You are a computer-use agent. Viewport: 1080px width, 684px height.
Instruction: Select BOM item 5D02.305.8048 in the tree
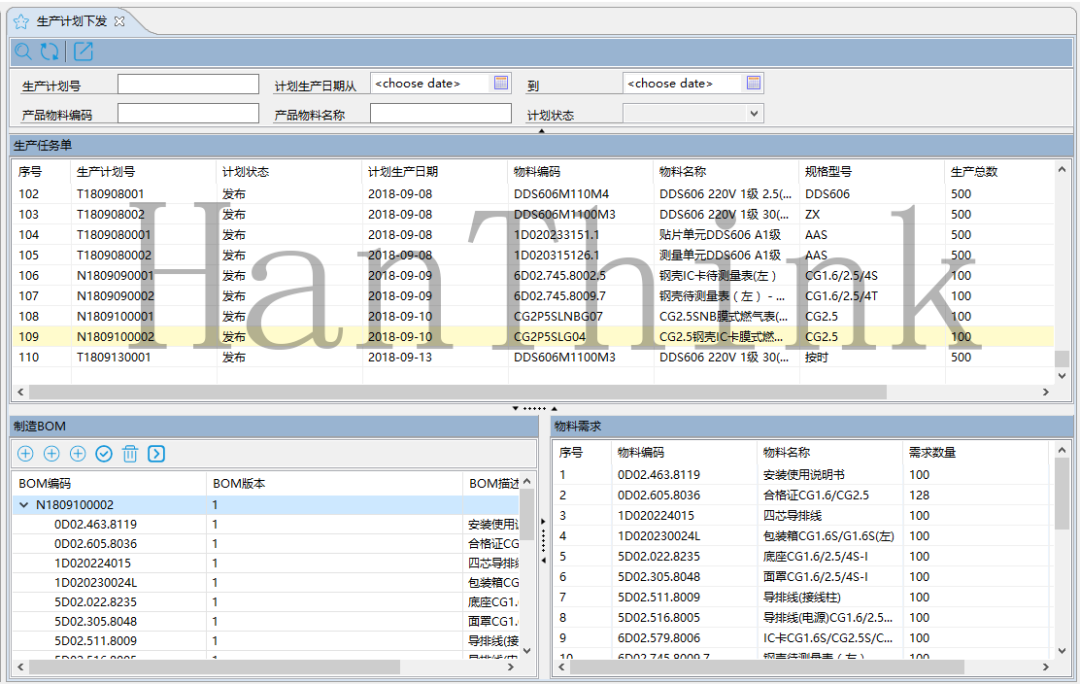(x=96, y=621)
